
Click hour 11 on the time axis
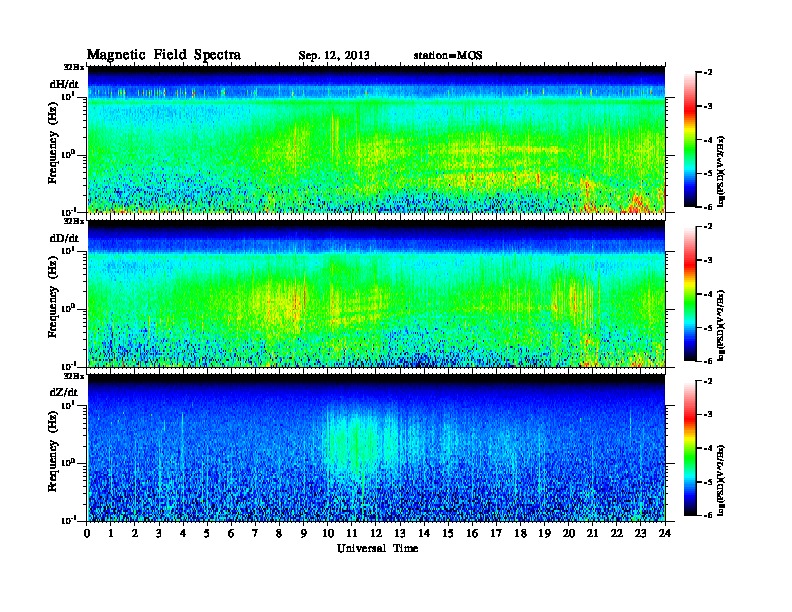click(x=352, y=533)
